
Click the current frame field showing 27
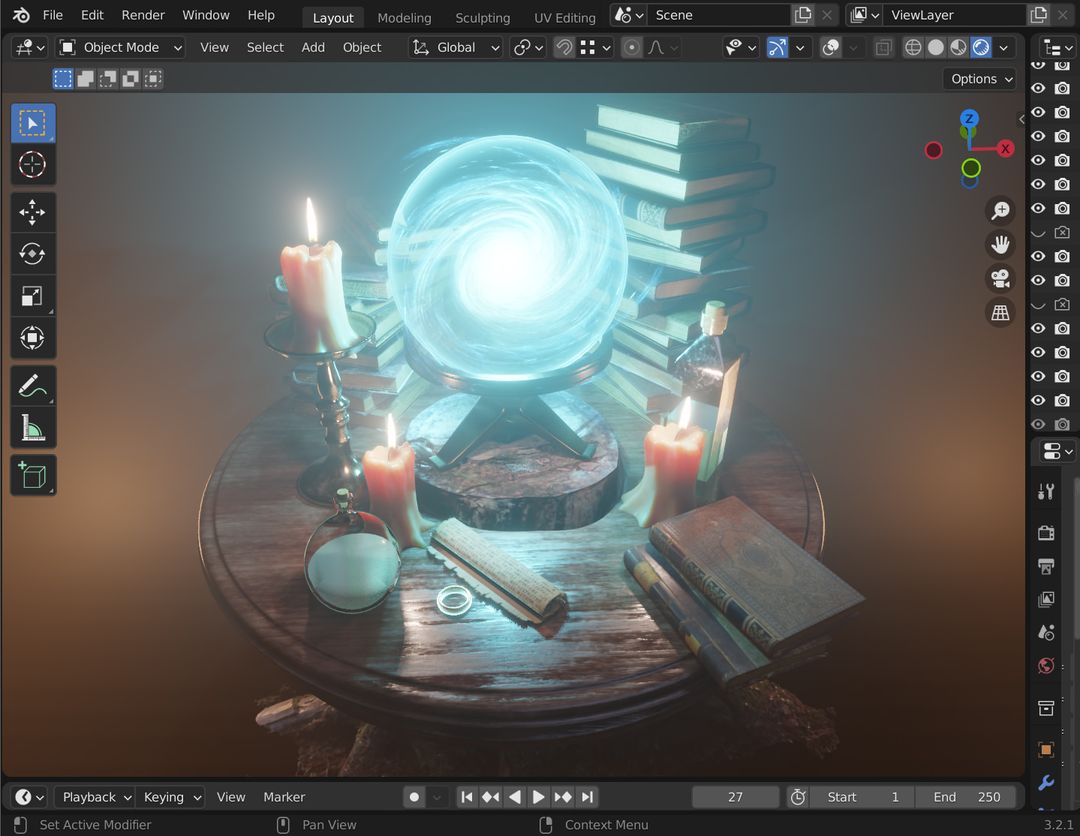coord(735,797)
